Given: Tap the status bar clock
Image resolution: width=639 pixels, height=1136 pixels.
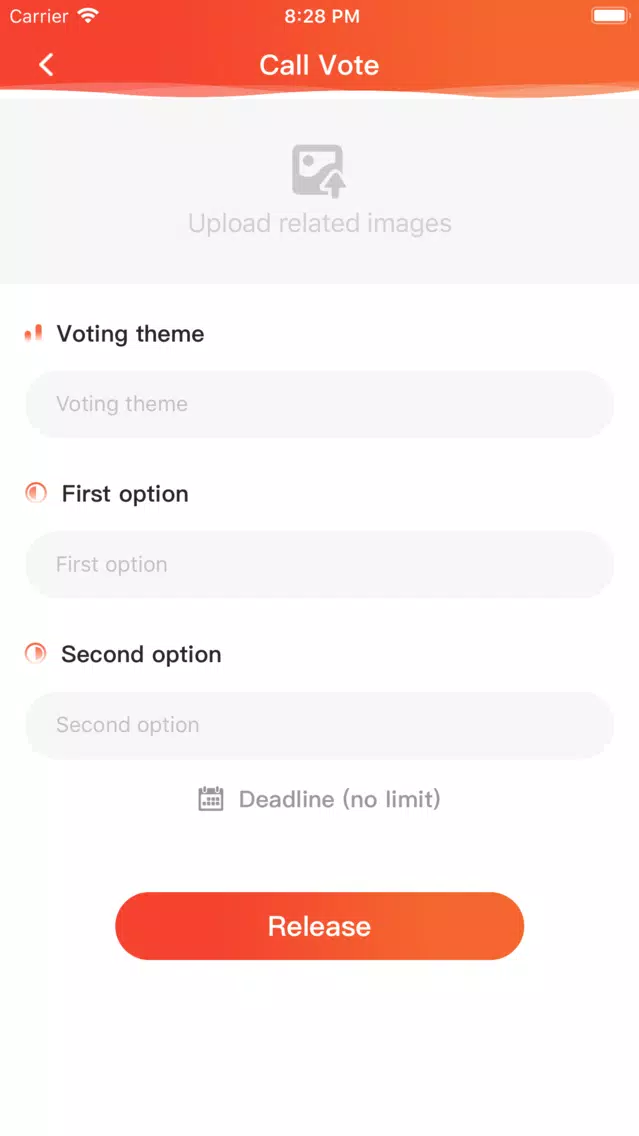Looking at the screenshot, I should click(322, 17).
